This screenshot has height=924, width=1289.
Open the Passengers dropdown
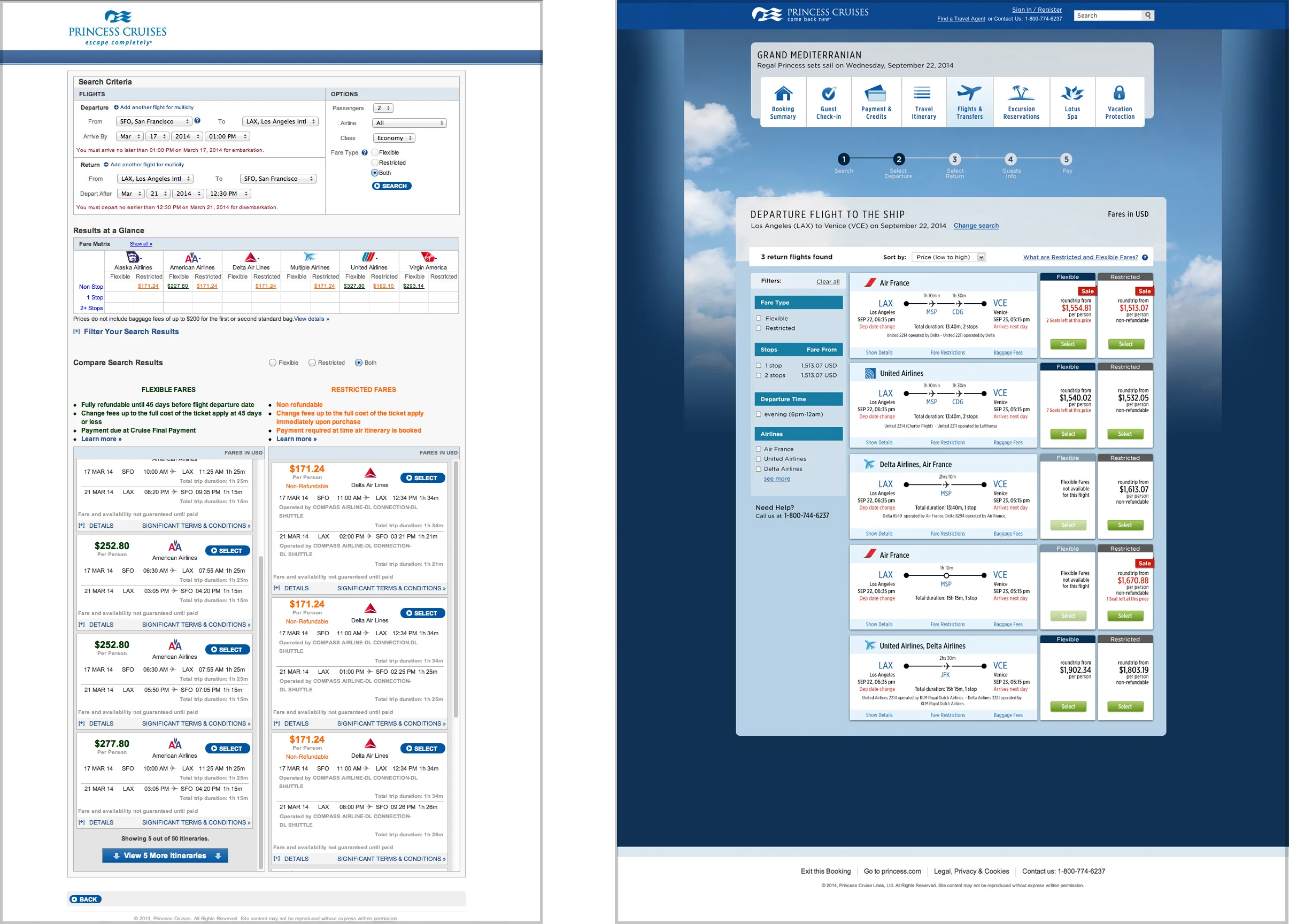pos(383,108)
